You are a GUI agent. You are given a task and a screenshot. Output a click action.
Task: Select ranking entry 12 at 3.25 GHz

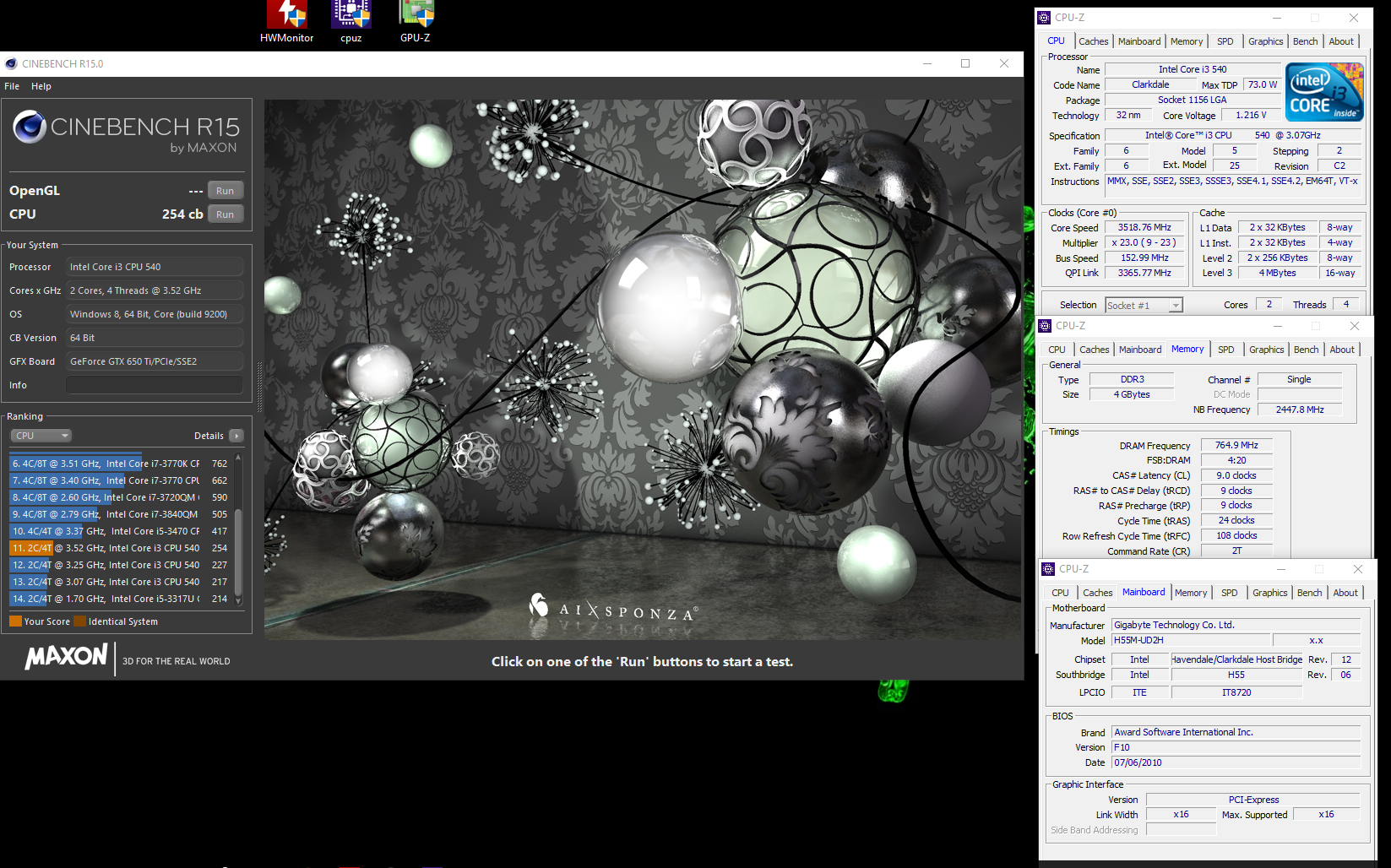click(x=120, y=565)
